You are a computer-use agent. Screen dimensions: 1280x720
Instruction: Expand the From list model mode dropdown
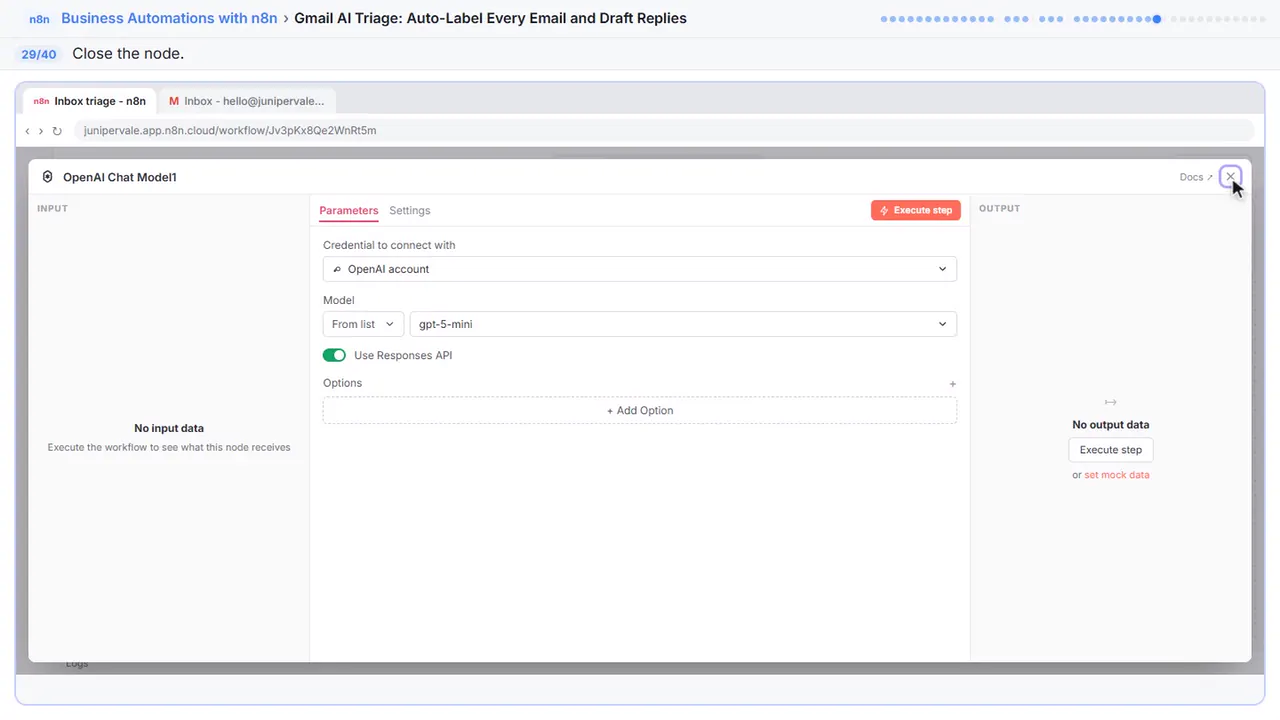pyautogui.click(x=363, y=324)
